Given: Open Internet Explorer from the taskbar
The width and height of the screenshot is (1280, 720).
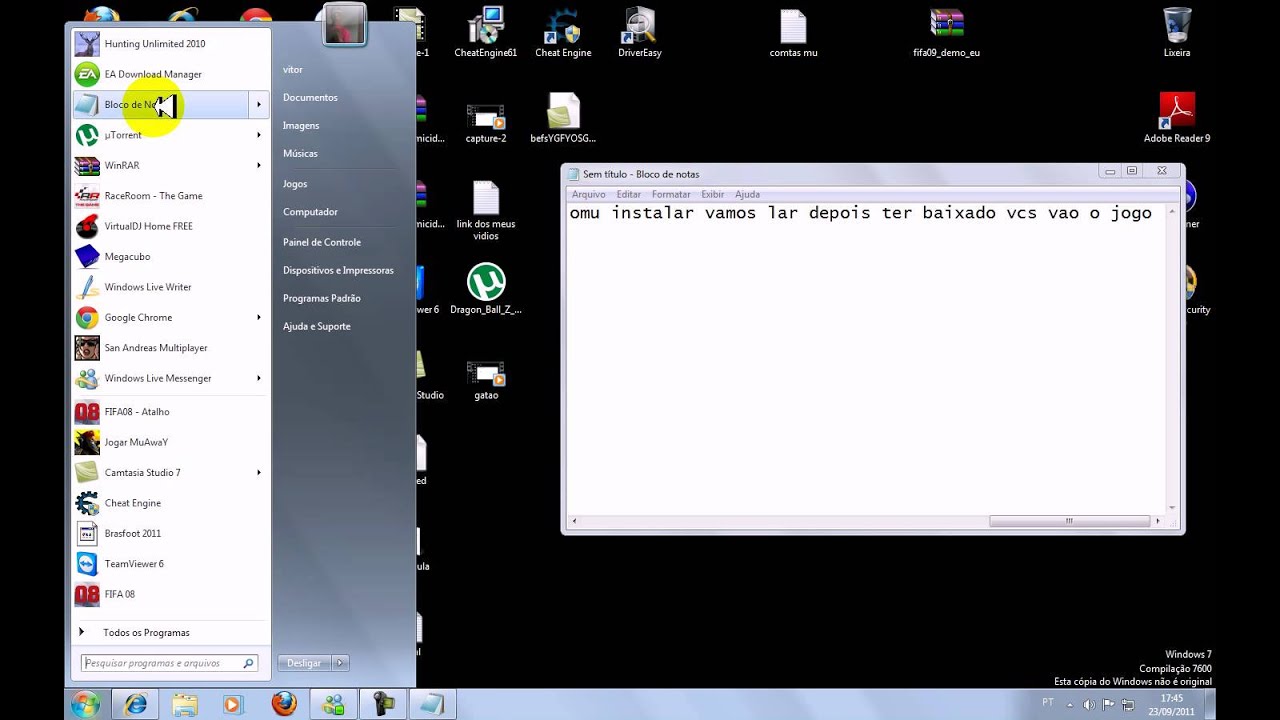Looking at the screenshot, I should [135, 705].
